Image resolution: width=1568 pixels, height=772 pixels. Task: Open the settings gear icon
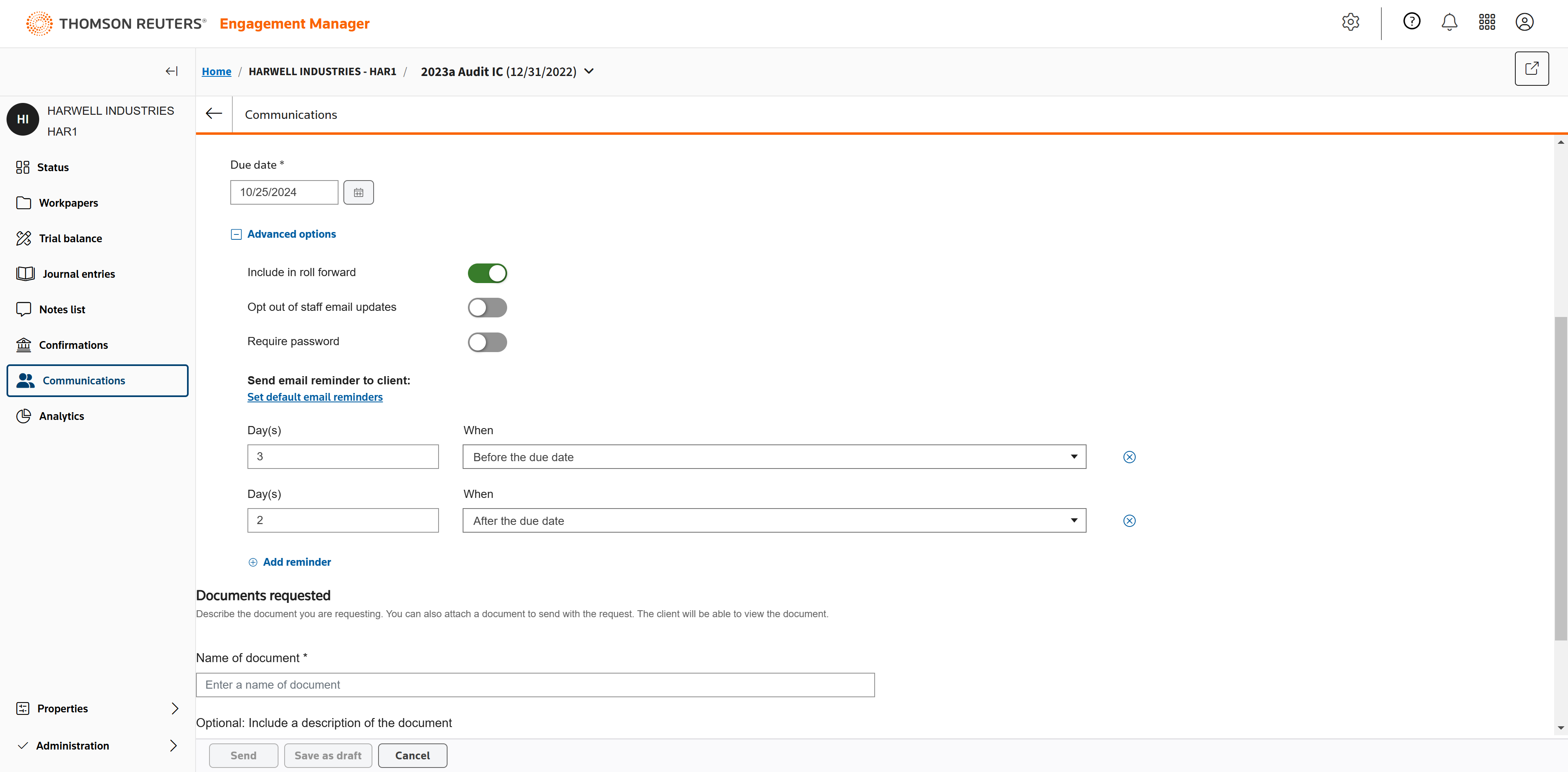(x=1350, y=22)
